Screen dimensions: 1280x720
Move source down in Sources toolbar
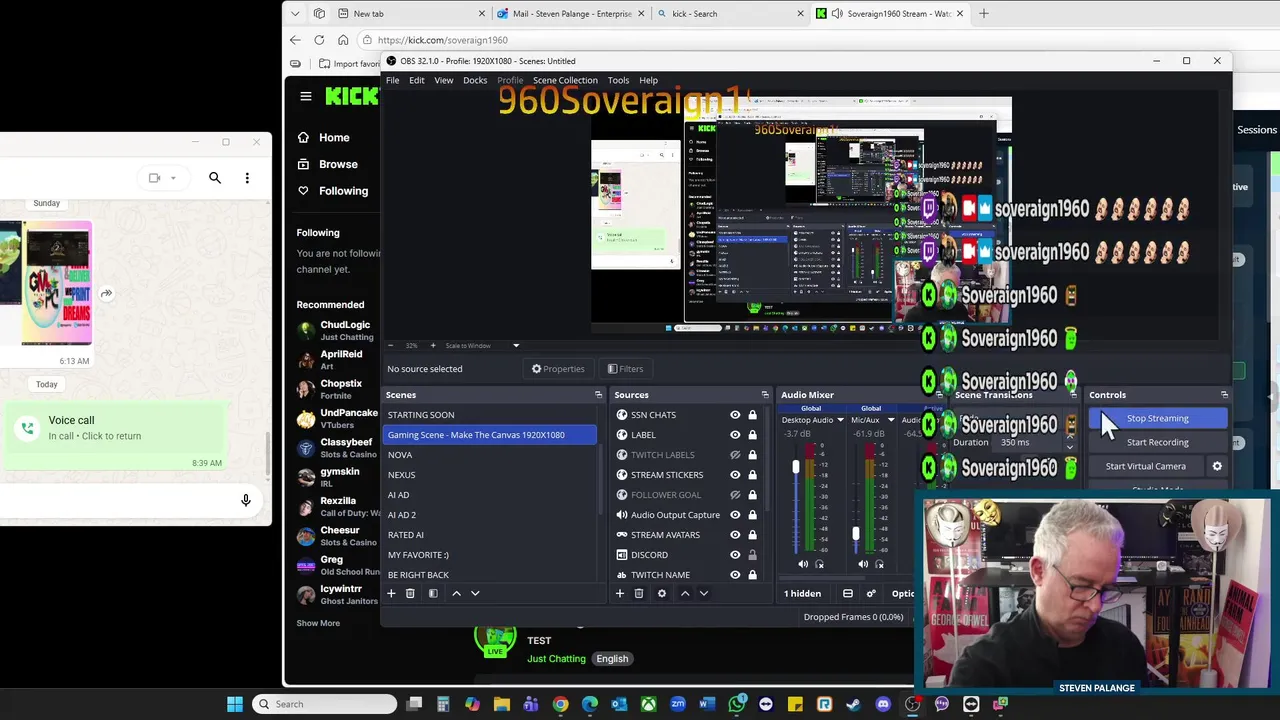pyautogui.click(x=704, y=593)
